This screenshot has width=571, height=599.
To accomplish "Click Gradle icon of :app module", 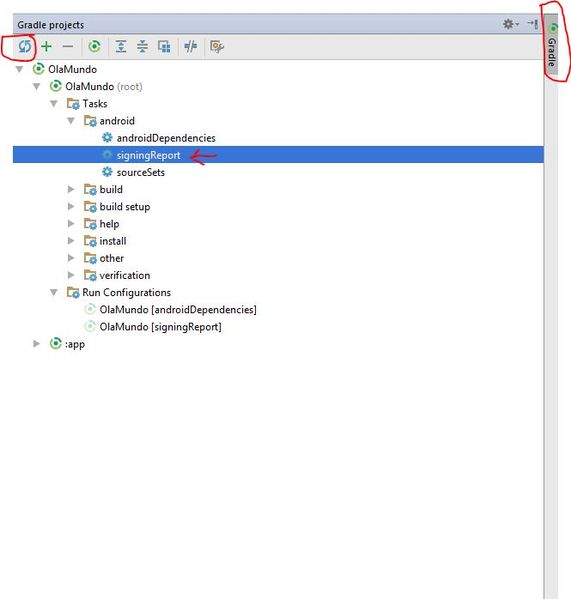I will [55, 343].
